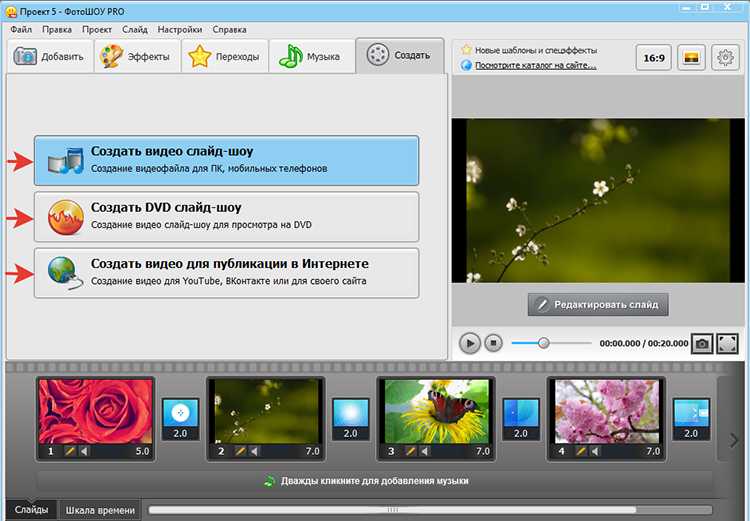
Task: Switch to the Эффекты tab
Action: [x=137, y=56]
